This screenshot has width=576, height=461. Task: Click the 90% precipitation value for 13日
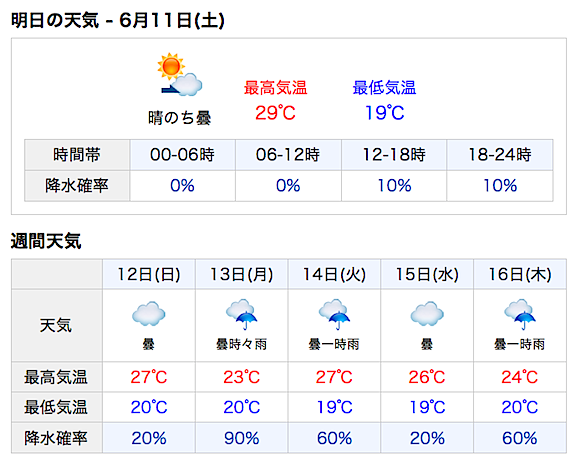coord(242,438)
